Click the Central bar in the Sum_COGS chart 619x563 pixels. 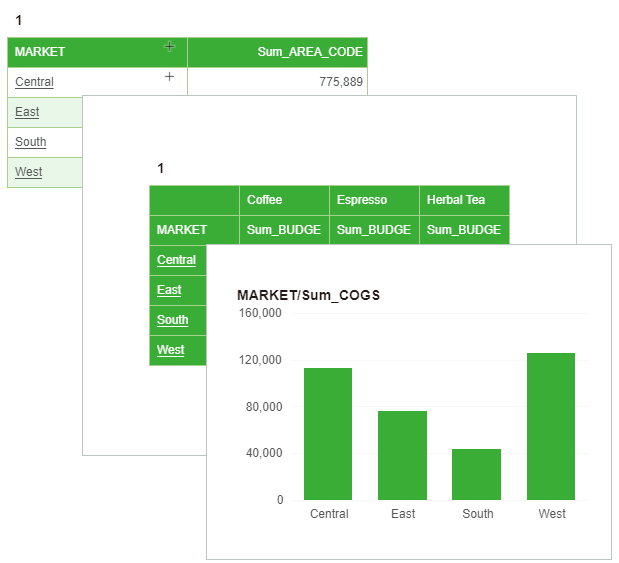coord(328,434)
